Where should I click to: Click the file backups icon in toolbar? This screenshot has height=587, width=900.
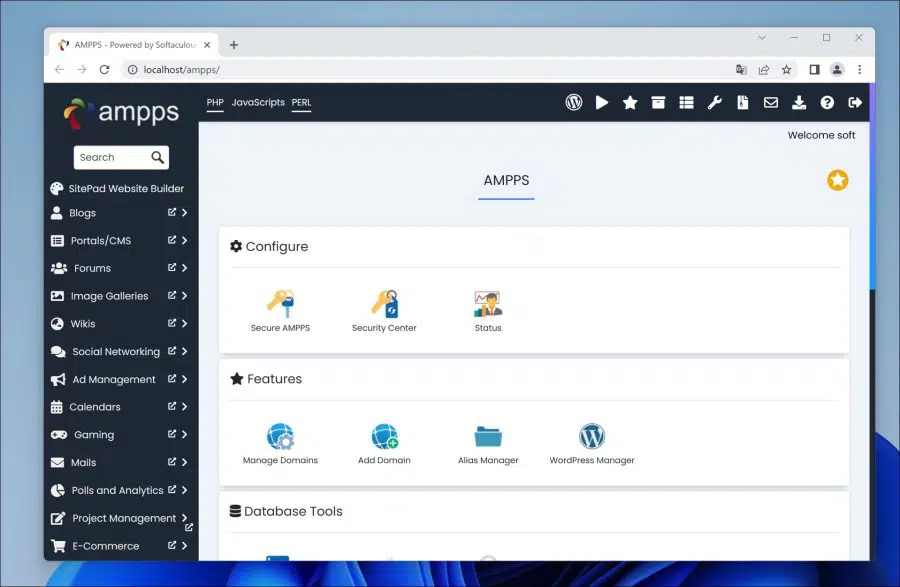[x=742, y=102]
